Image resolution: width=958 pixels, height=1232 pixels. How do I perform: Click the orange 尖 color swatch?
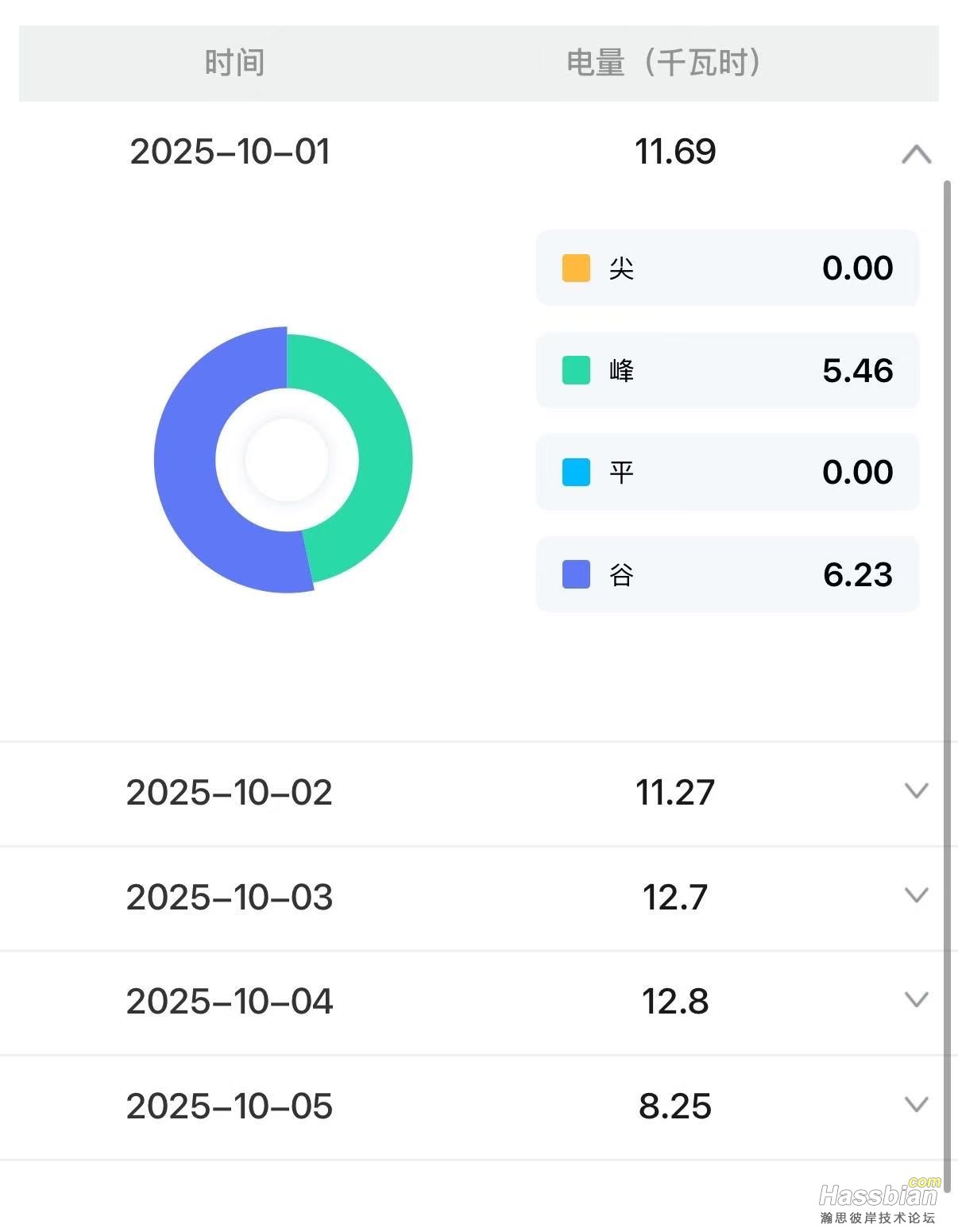576,268
